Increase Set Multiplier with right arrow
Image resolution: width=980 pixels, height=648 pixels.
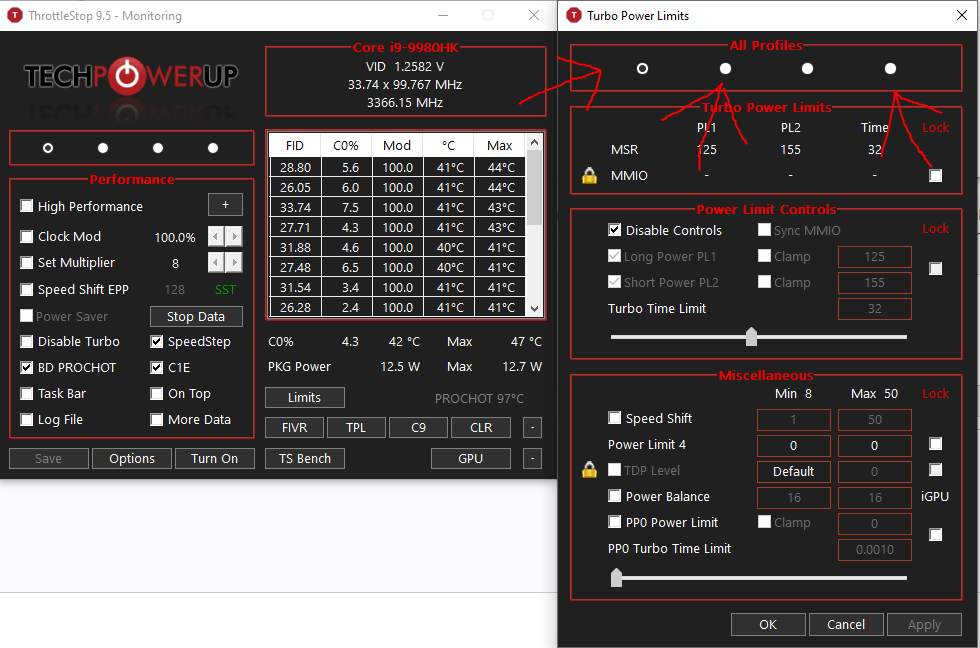[x=234, y=262]
